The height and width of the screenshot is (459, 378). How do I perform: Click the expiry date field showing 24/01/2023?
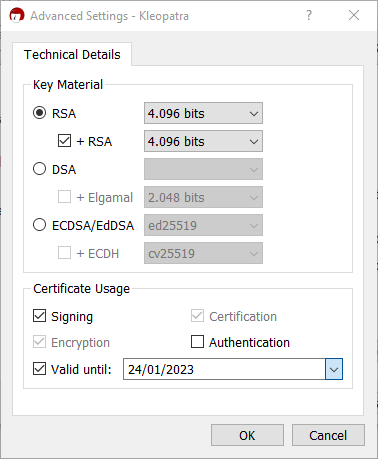click(224, 369)
